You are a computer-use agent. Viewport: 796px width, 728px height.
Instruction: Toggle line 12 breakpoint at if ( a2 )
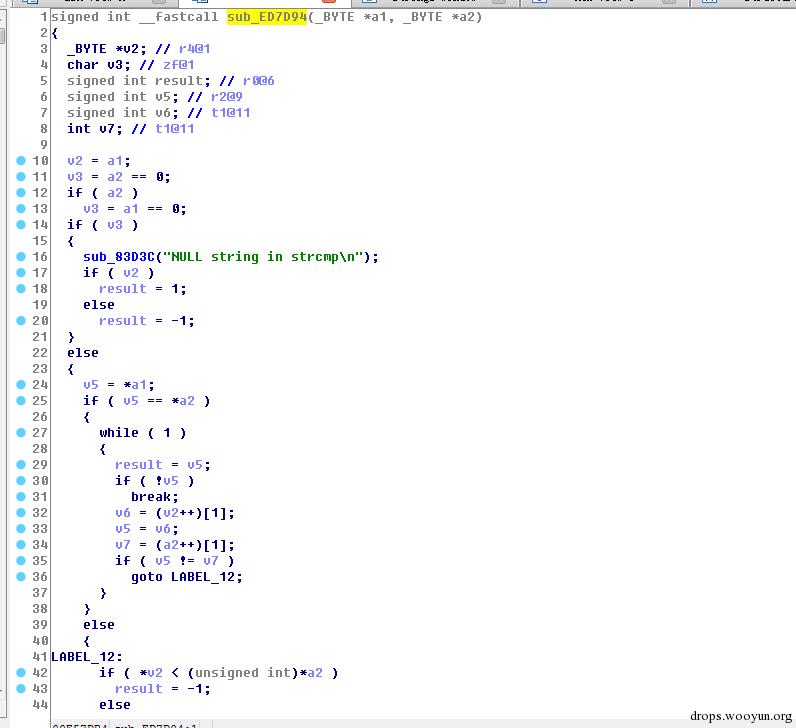pyautogui.click(x=21, y=192)
